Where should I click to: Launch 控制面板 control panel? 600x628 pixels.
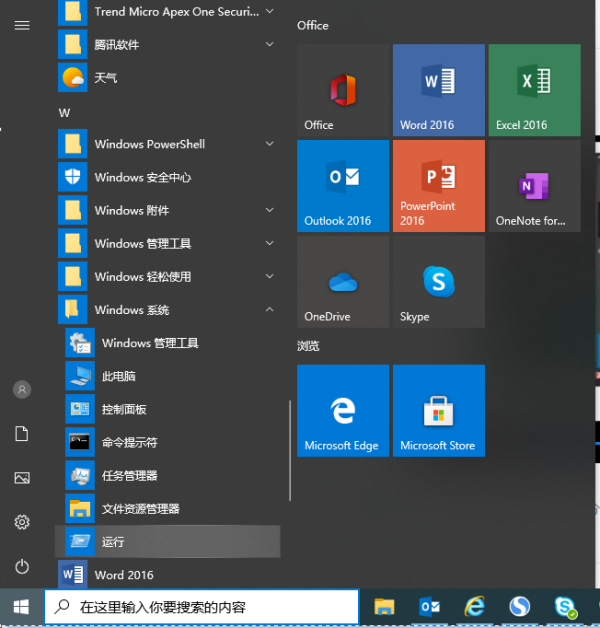coord(168,409)
